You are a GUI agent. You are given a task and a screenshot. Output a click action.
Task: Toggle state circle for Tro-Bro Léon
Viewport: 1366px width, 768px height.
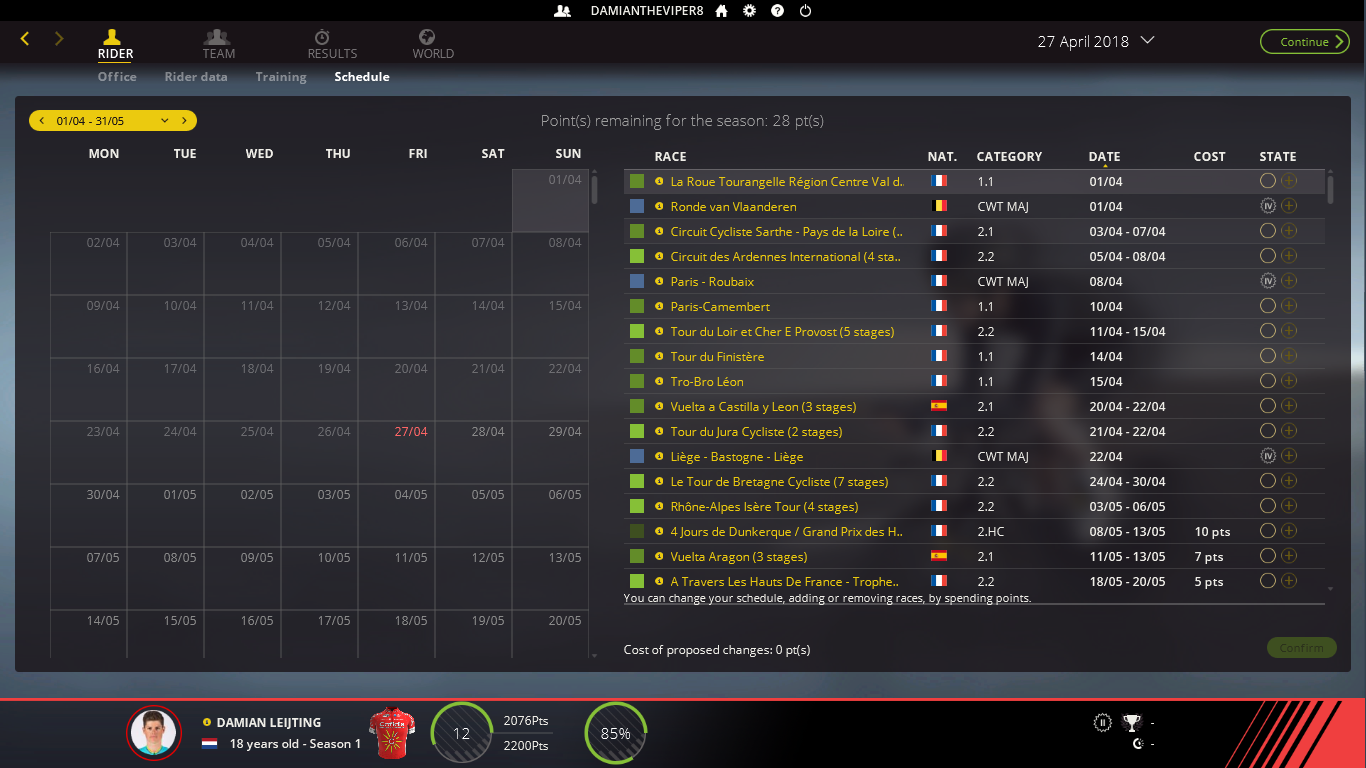[x=1268, y=381]
